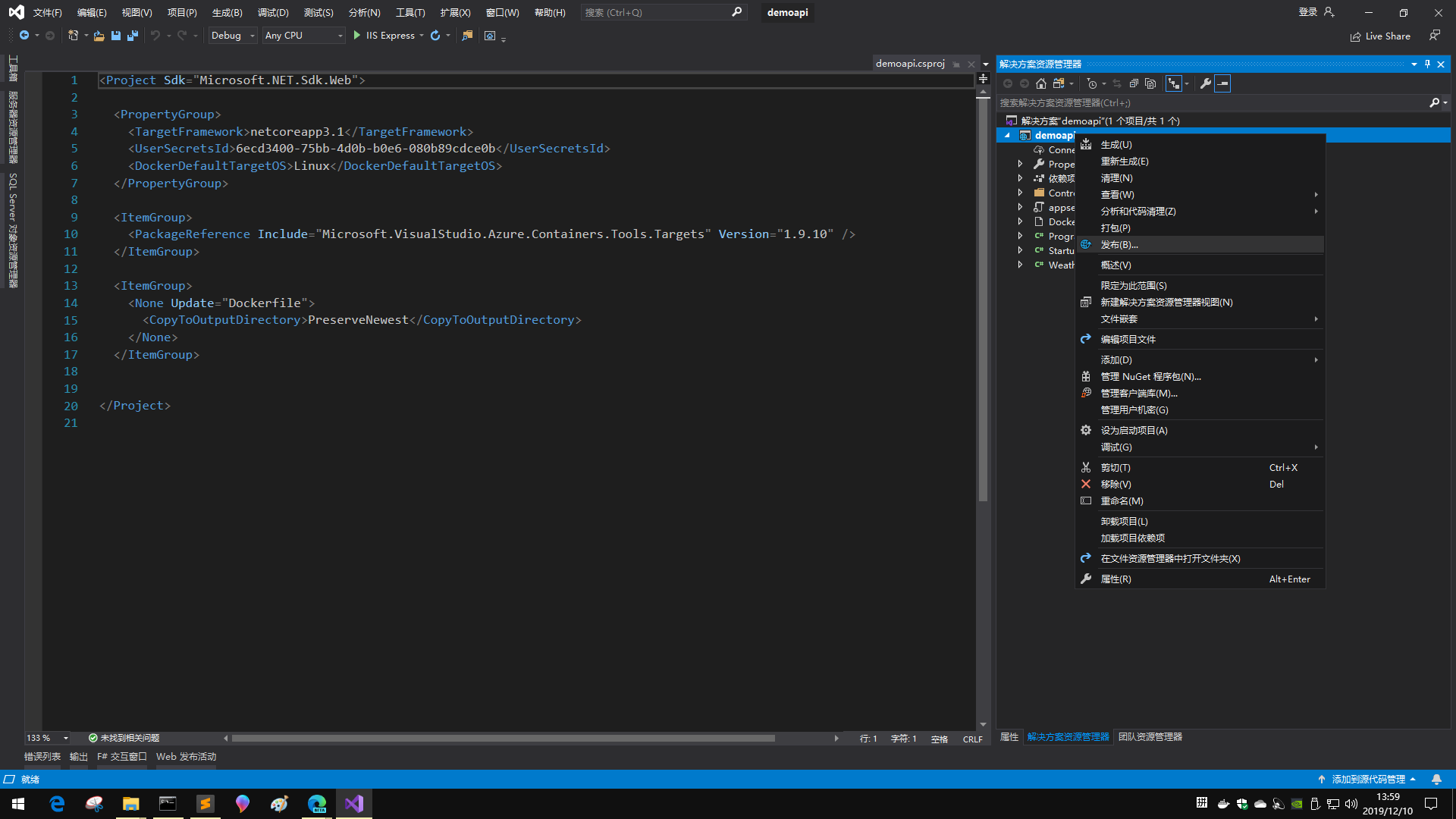Click the Properties wrench icon in Solution Explorer toolbar

click(1205, 83)
